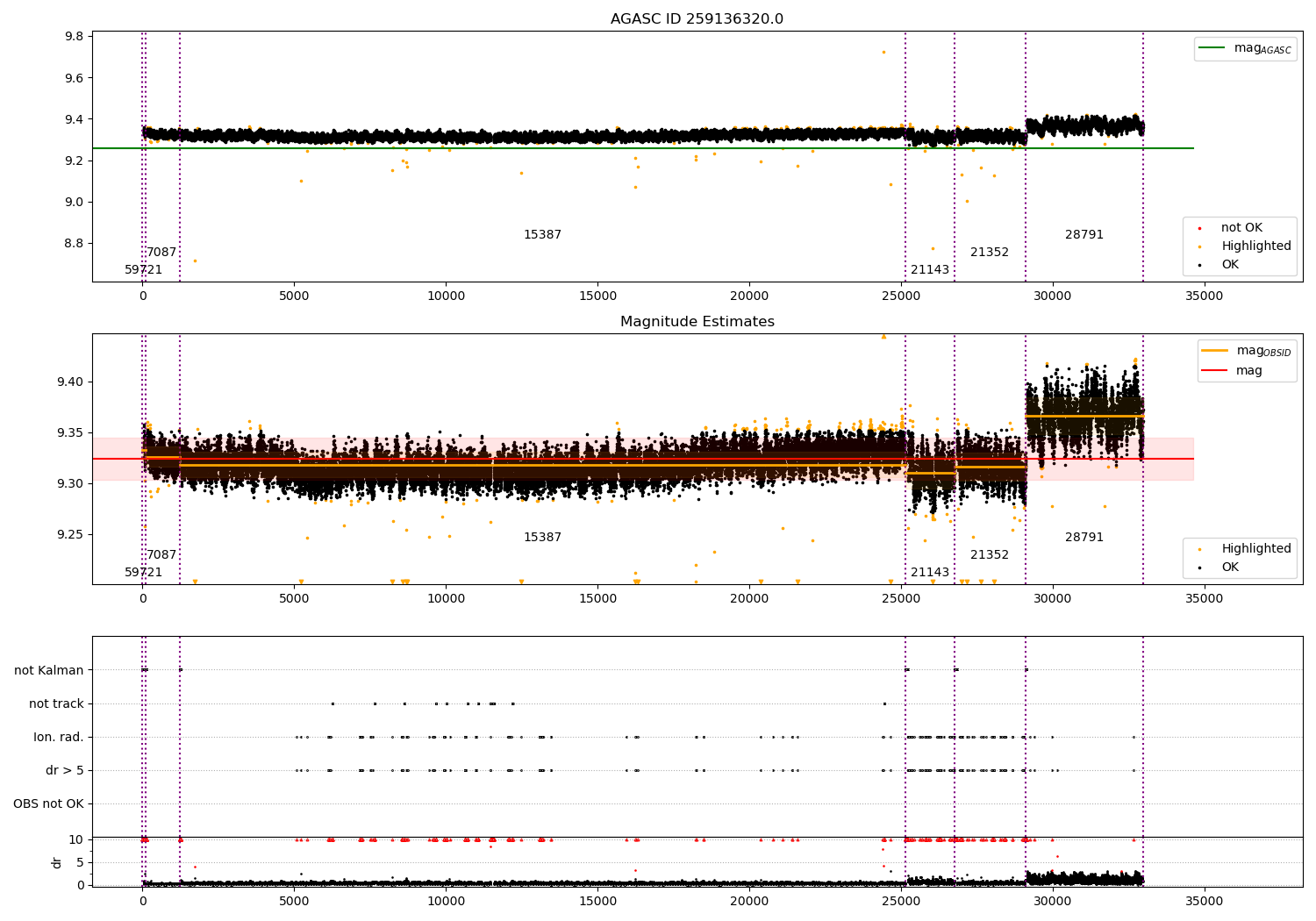Click obsid label 21352 in AGASC ID plot
Viewport: 1316px width, 921px height.
coord(990,253)
